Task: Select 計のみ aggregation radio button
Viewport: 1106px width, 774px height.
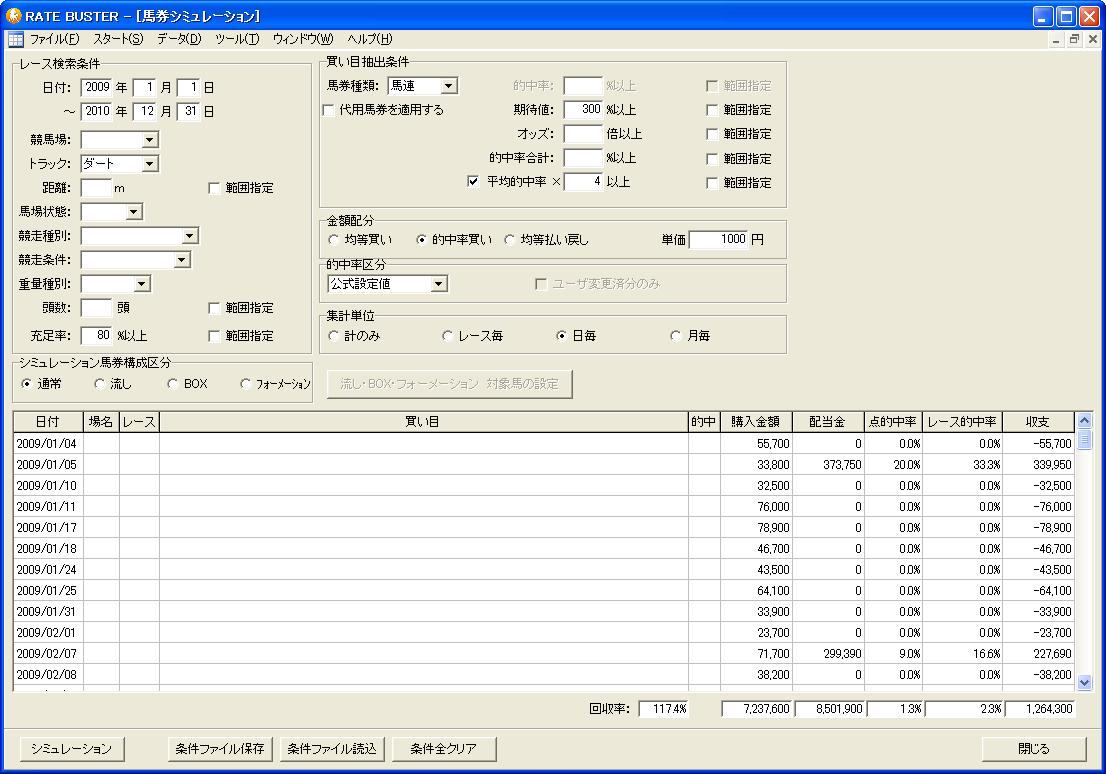Action: click(x=334, y=336)
